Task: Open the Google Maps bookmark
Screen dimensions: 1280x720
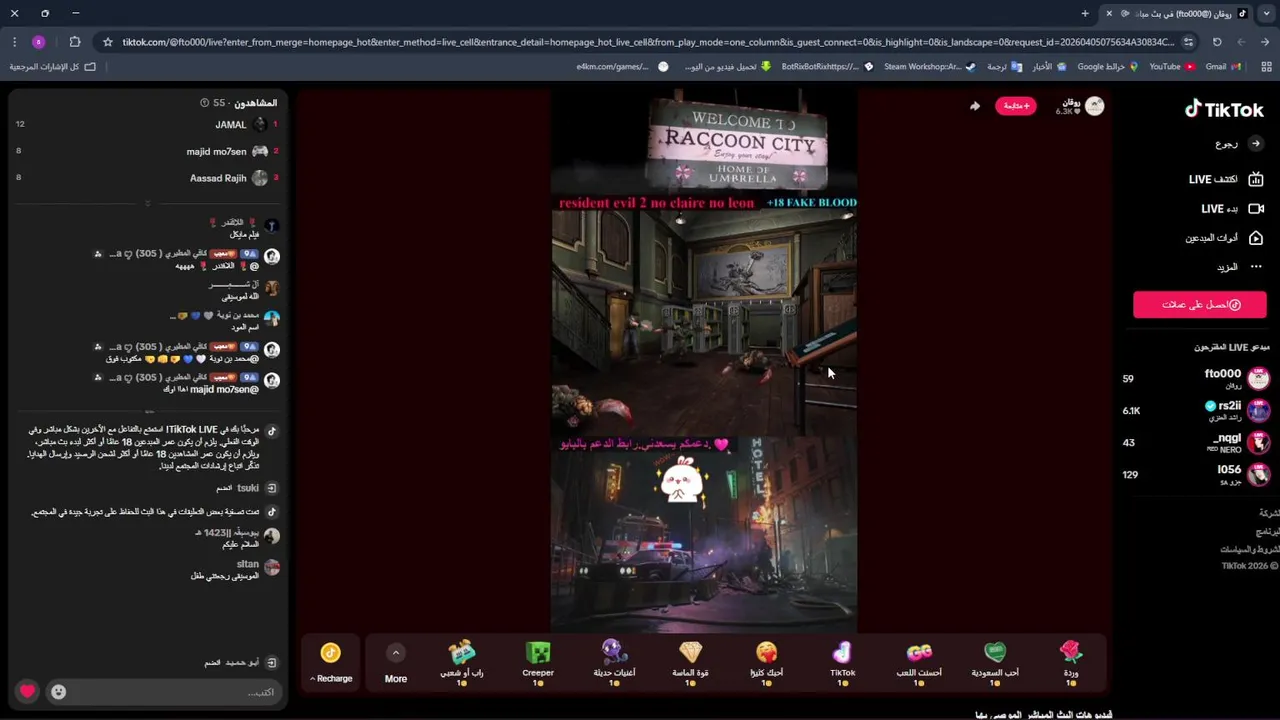Action: 1107,67
